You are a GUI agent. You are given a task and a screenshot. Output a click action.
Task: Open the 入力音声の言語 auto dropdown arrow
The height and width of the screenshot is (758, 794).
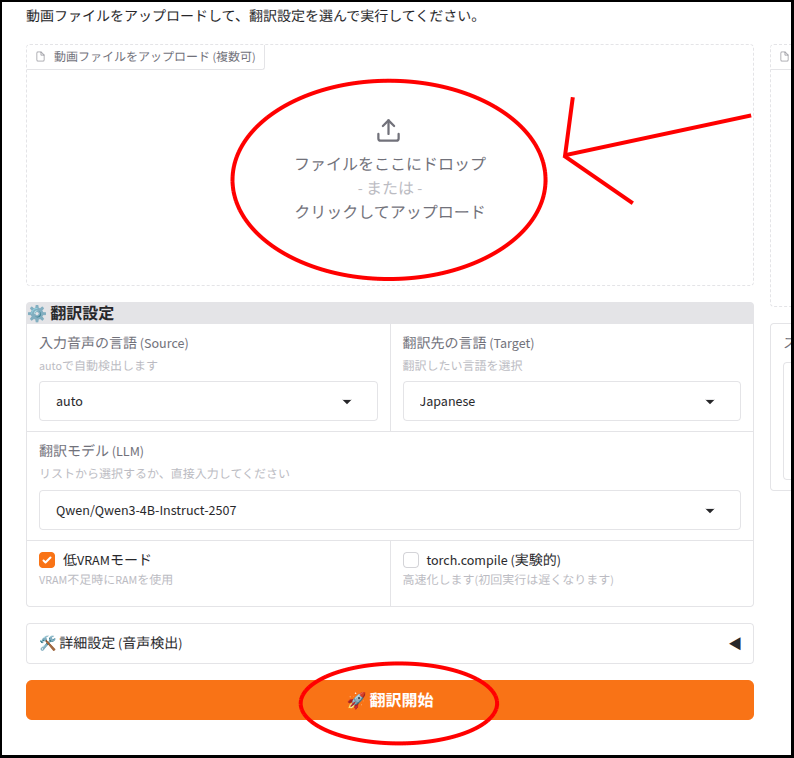click(x=347, y=402)
